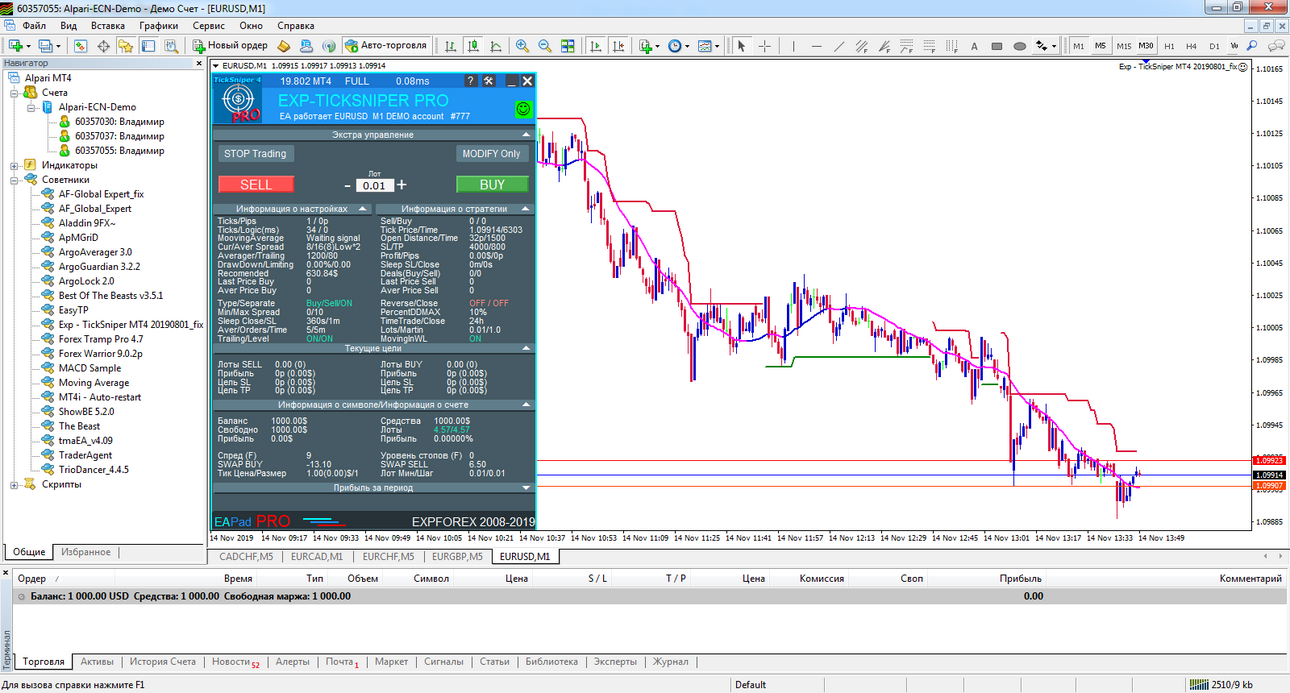
Task: Collapse the Экстра управление section
Action: coord(526,134)
